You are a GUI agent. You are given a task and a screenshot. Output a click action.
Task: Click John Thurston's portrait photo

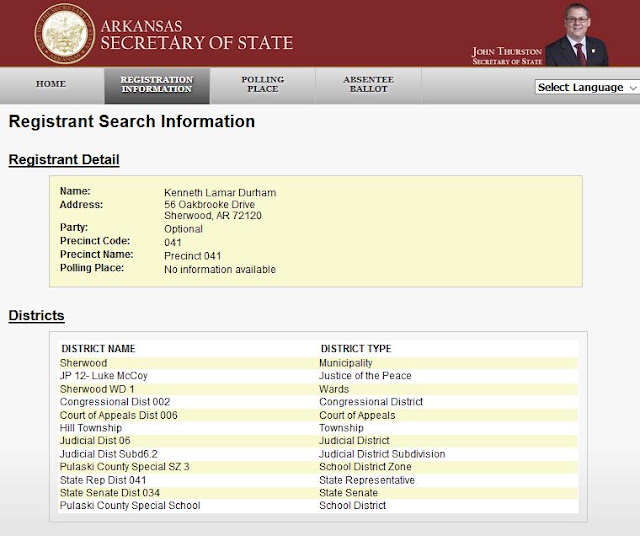coord(576,35)
